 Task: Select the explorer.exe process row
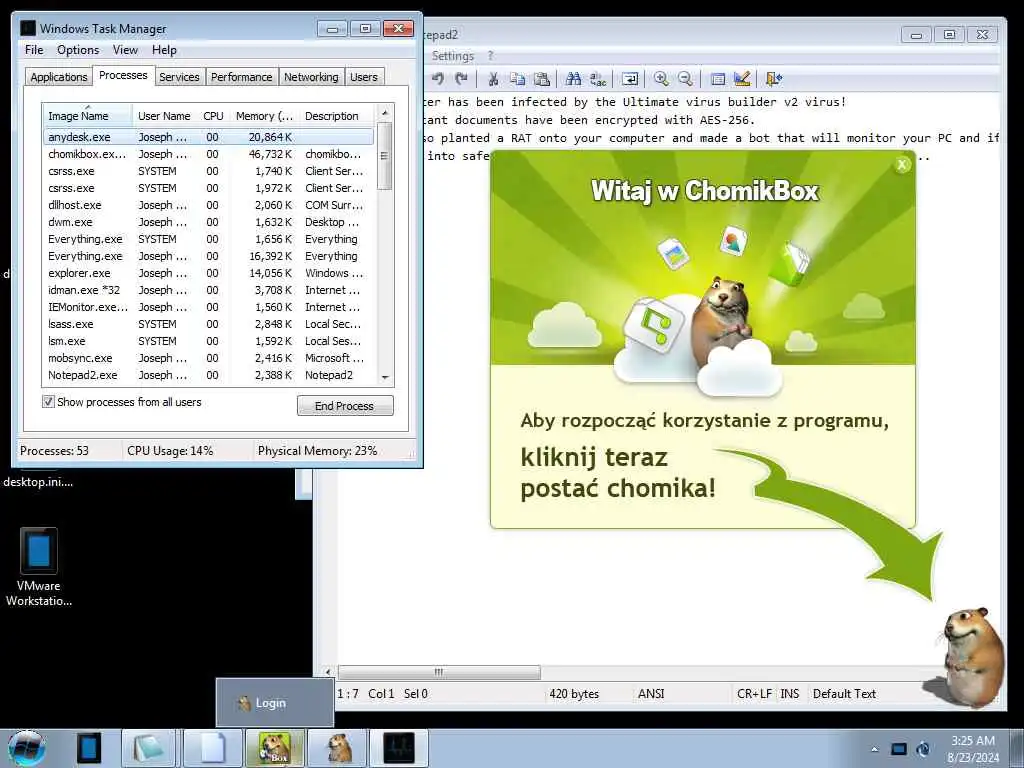coord(208,273)
